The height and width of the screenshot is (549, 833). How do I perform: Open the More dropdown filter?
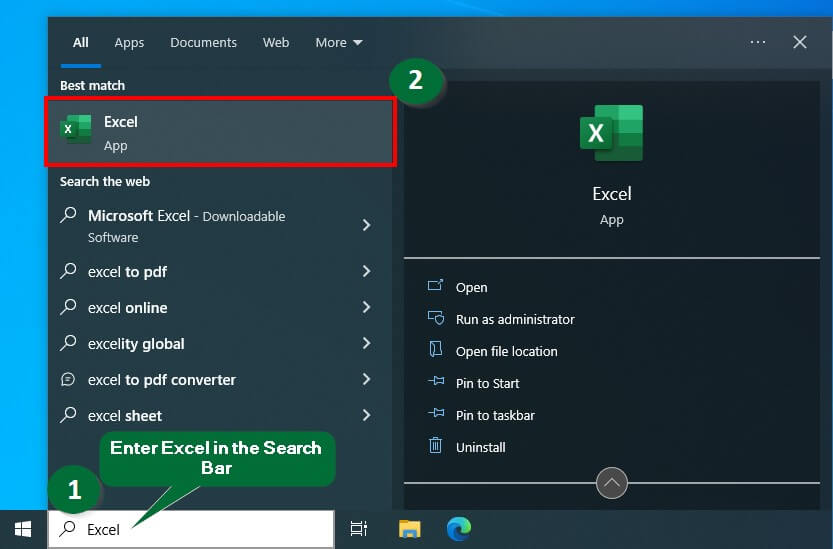339,43
